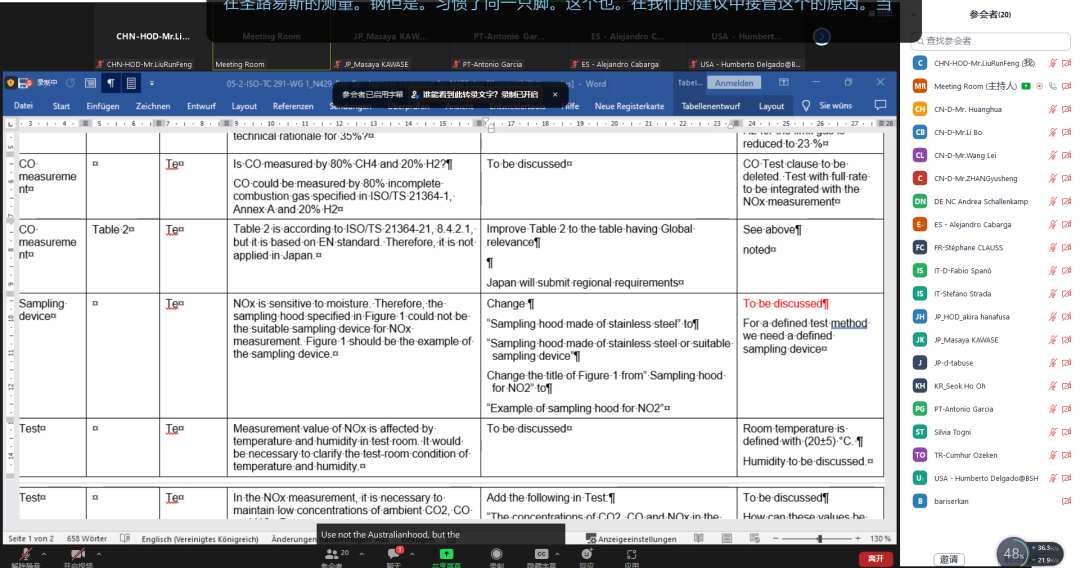Click the red leave meeting button
The width and height of the screenshot is (1080, 568).
(876, 558)
